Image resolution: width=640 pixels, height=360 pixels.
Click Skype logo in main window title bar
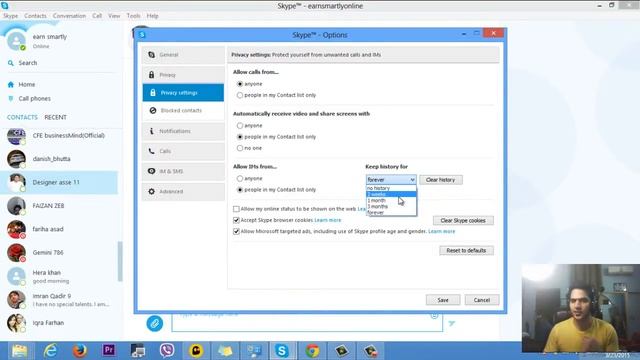coord(4,6)
